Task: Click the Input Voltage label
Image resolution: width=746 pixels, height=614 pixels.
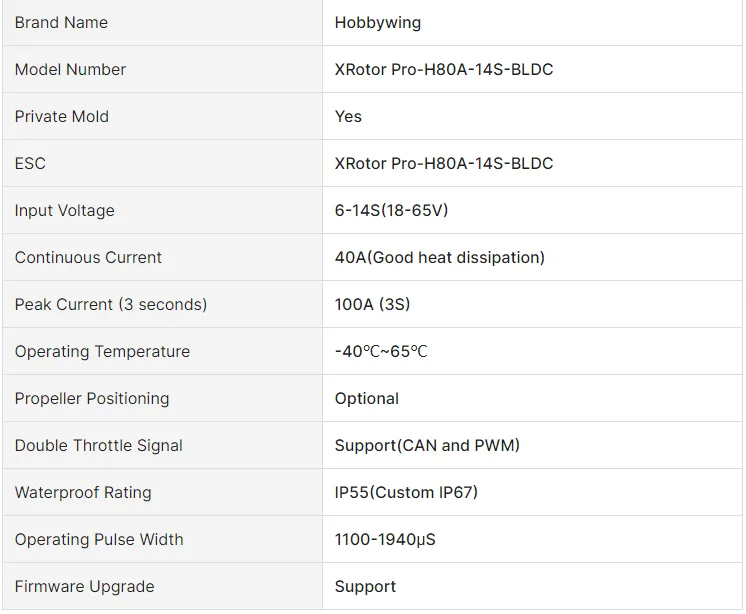Action: point(65,211)
